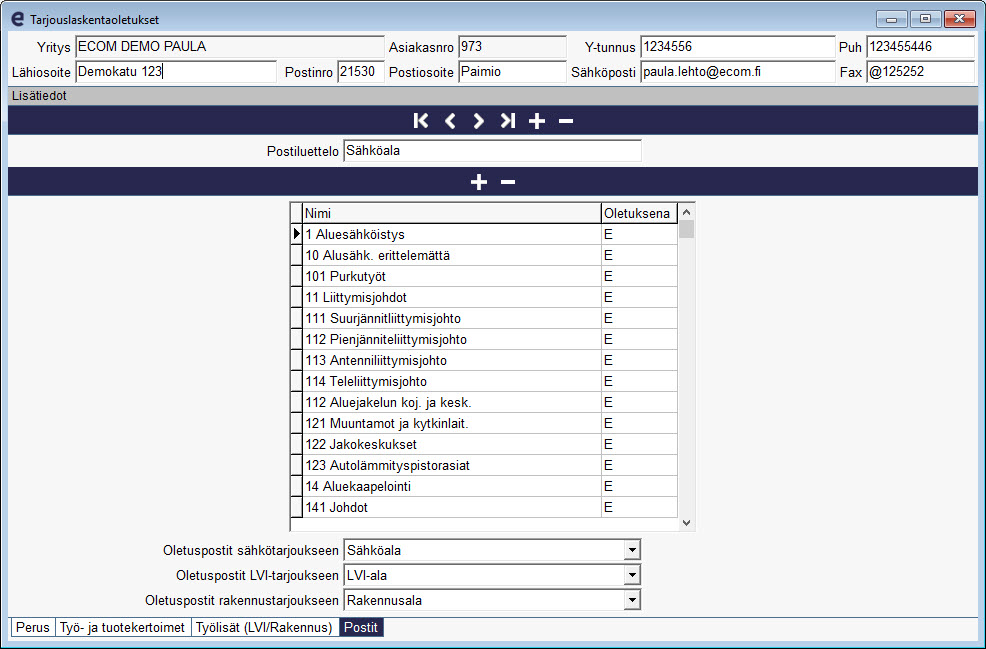This screenshot has width=986, height=649.
Task: Open Oletuspostit rakennustarjoukseen dropdown
Action: click(x=632, y=600)
